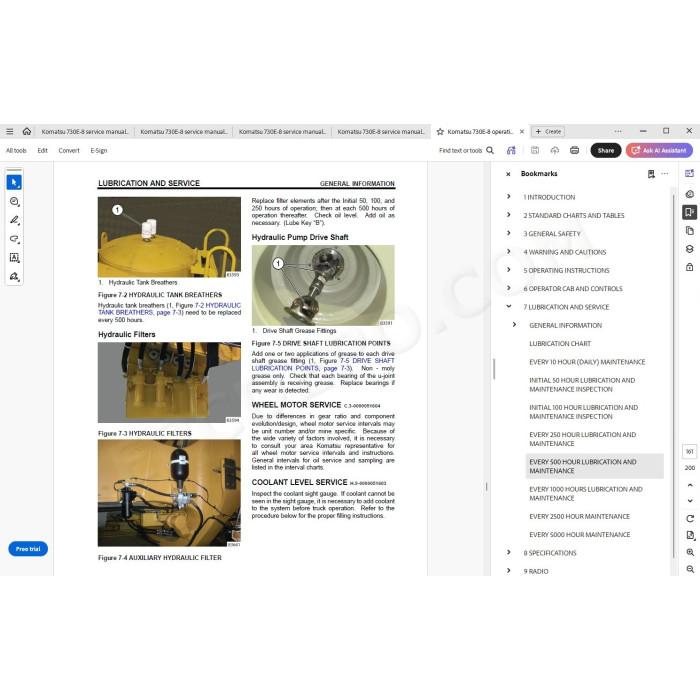Click the Create new tab button
700x700 pixels.
click(x=548, y=132)
